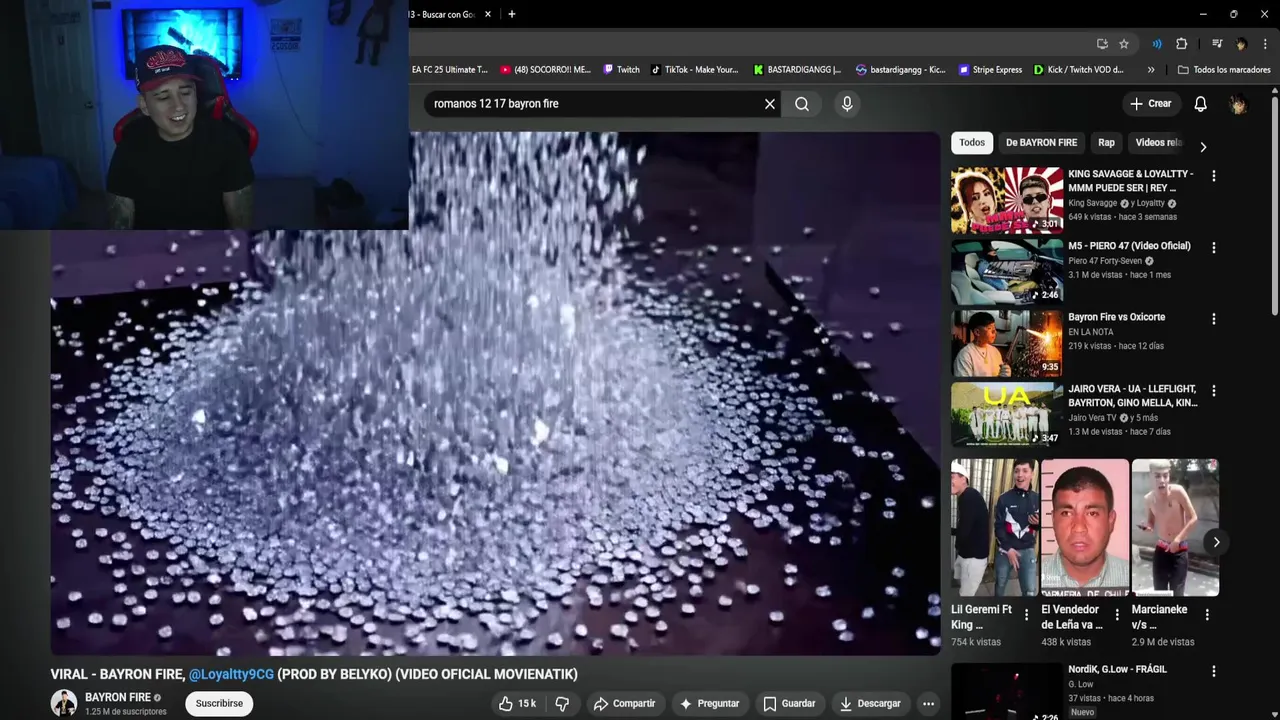Open the BASTARDIGANGG Kick bookmark
Screen dimensions: 1280x720
coord(797,70)
